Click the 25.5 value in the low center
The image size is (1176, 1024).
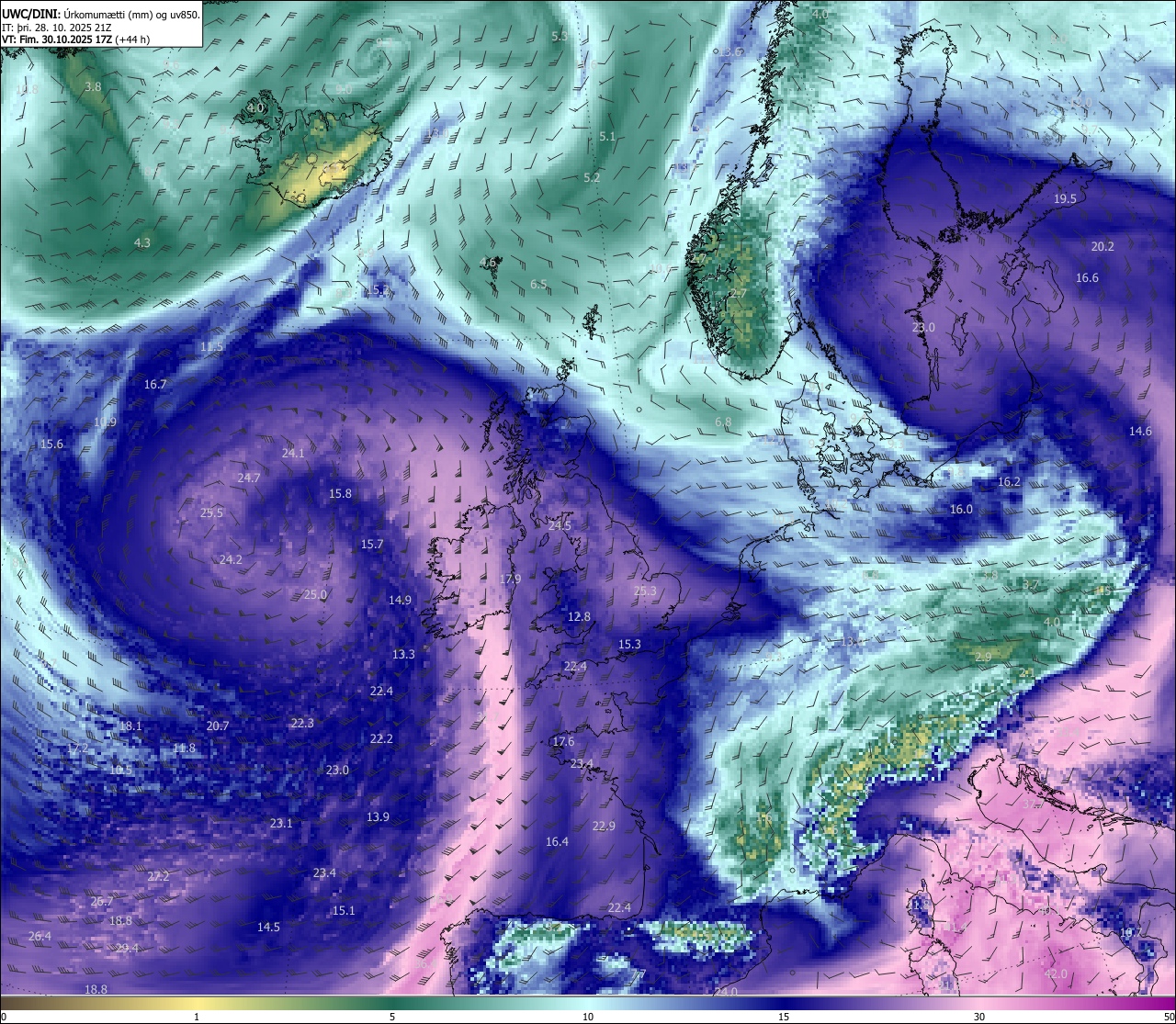pyautogui.click(x=211, y=513)
